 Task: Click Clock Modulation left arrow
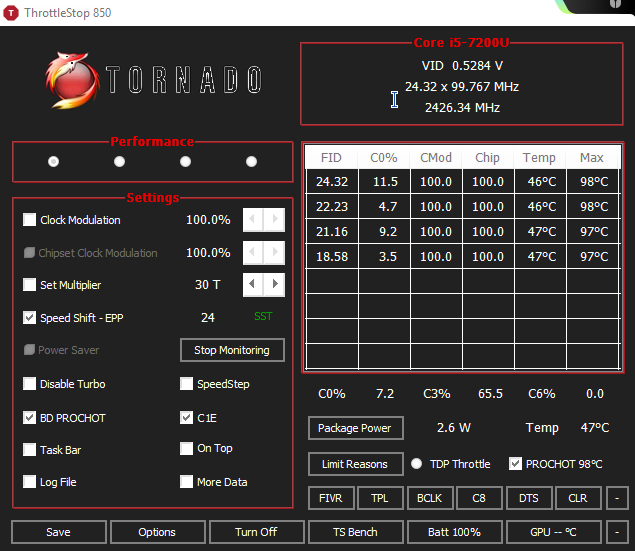tap(253, 220)
